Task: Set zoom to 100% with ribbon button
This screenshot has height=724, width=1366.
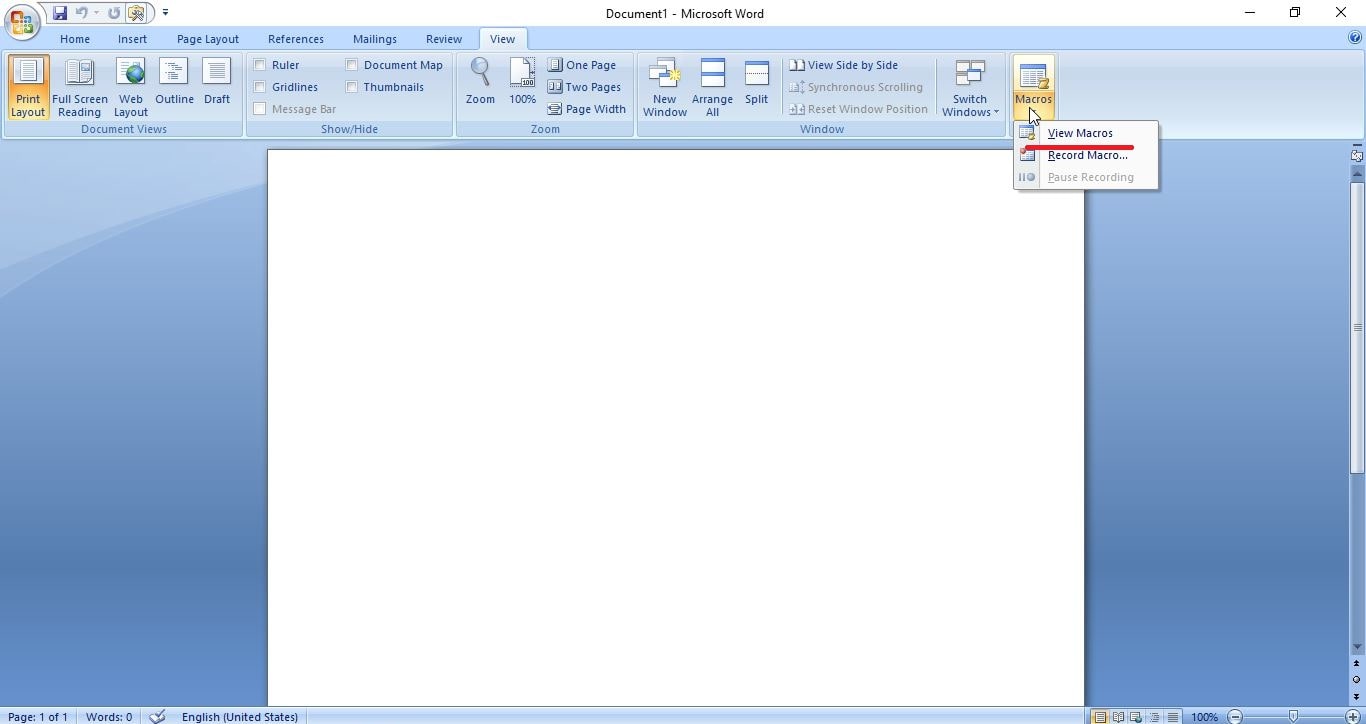Action: click(522, 82)
